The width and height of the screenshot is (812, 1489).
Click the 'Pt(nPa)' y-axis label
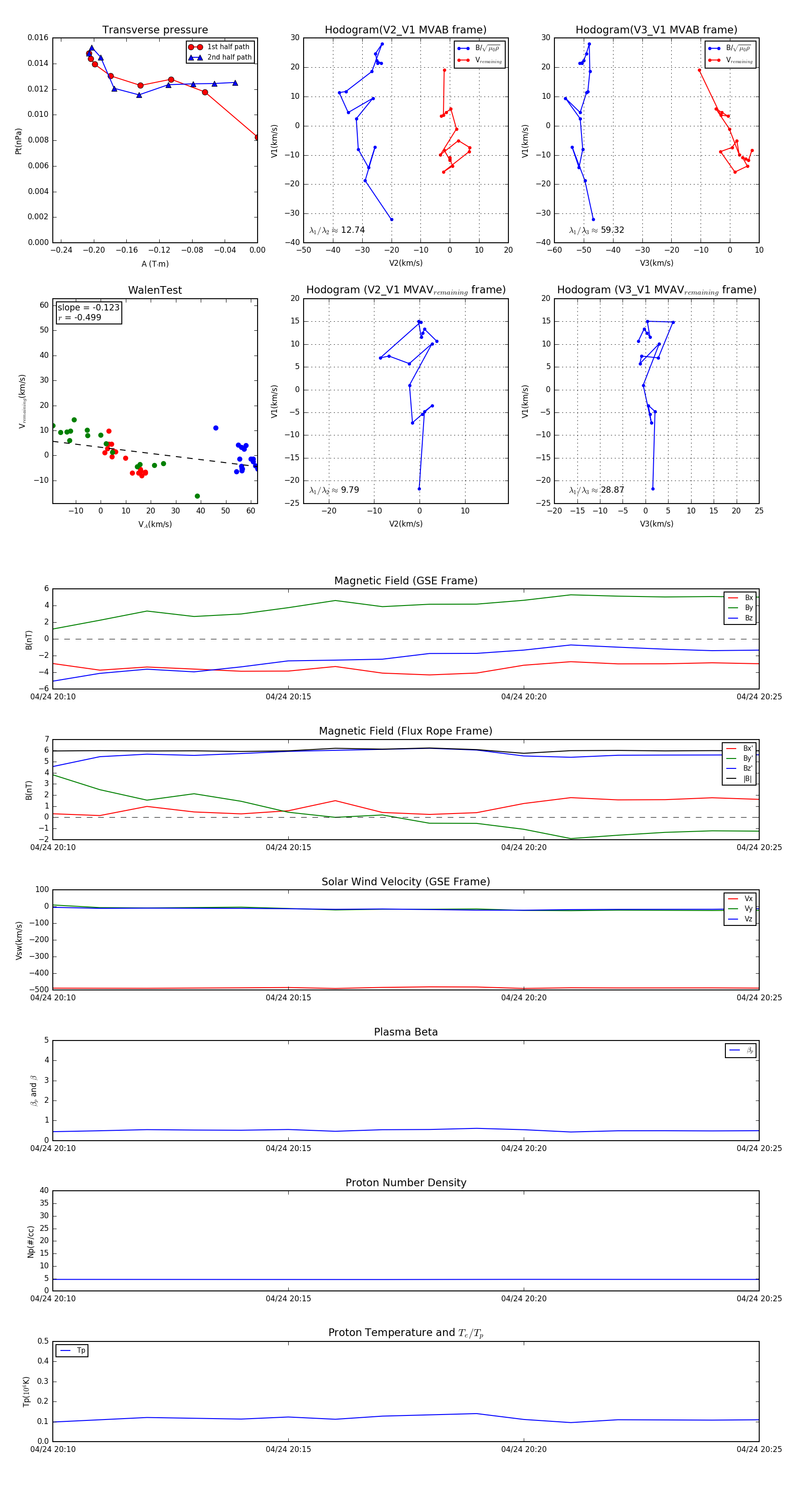coord(18,140)
